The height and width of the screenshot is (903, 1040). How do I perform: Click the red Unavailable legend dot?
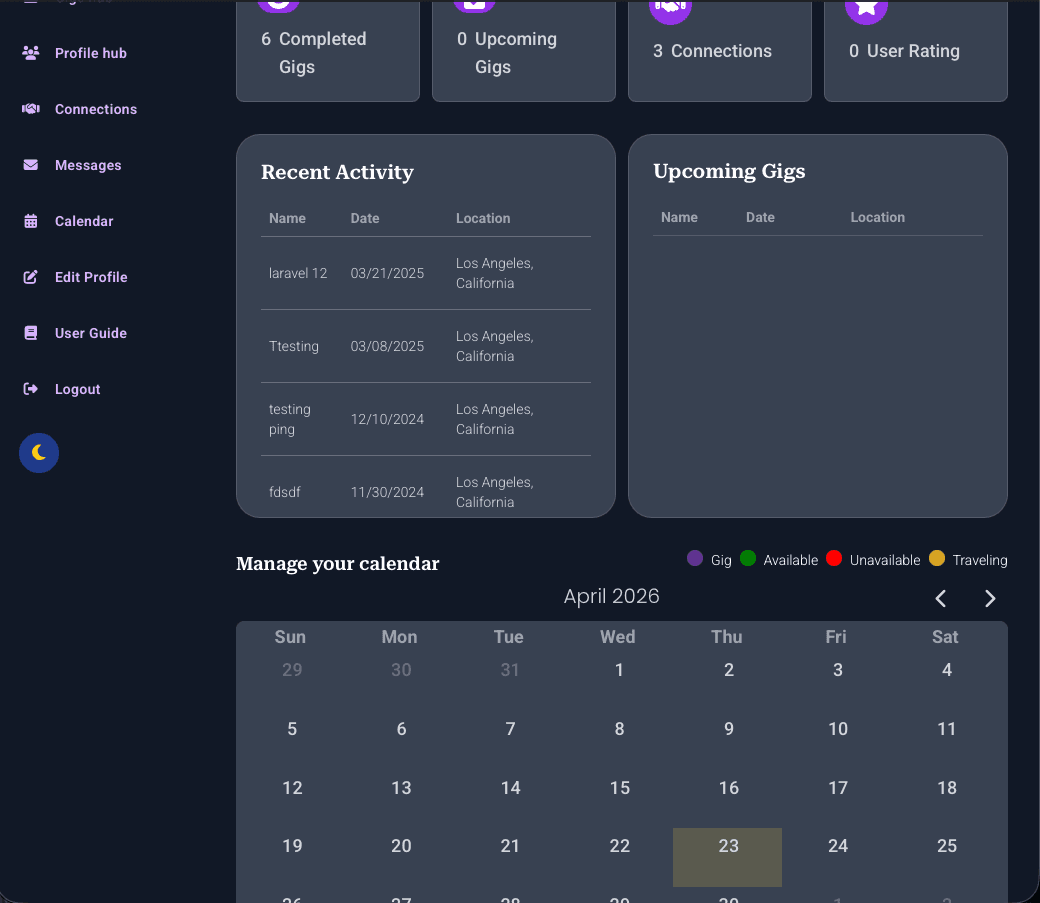point(834,559)
